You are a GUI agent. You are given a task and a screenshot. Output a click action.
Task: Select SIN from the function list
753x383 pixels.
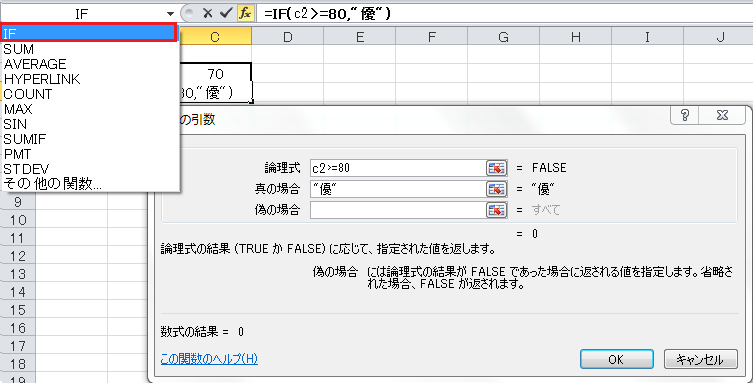[90, 124]
